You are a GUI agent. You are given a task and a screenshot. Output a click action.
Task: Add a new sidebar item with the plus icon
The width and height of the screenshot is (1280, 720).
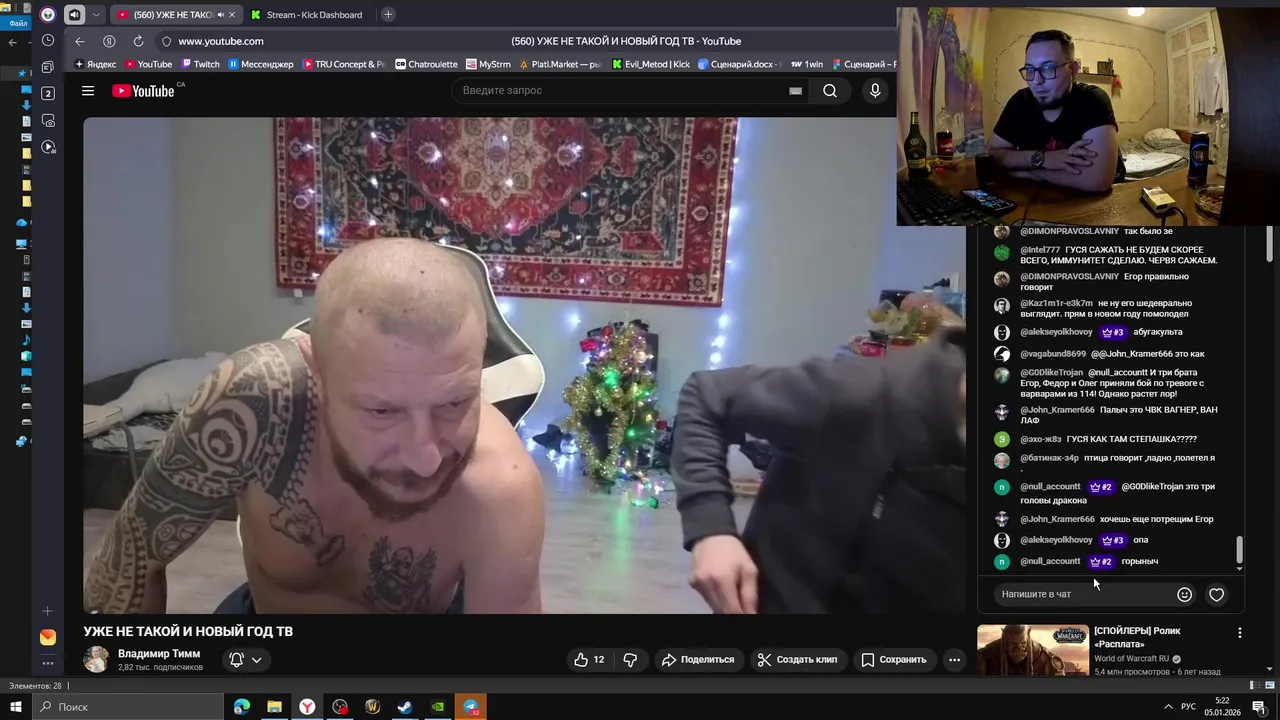click(48, 611)
